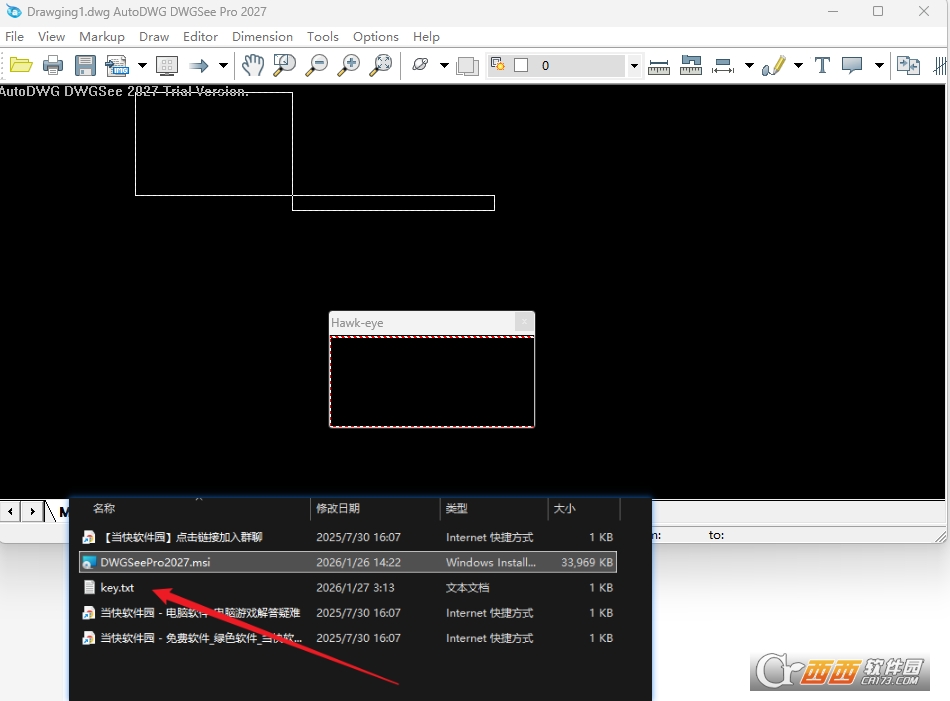Select the comment callout tool

[852, 65]
